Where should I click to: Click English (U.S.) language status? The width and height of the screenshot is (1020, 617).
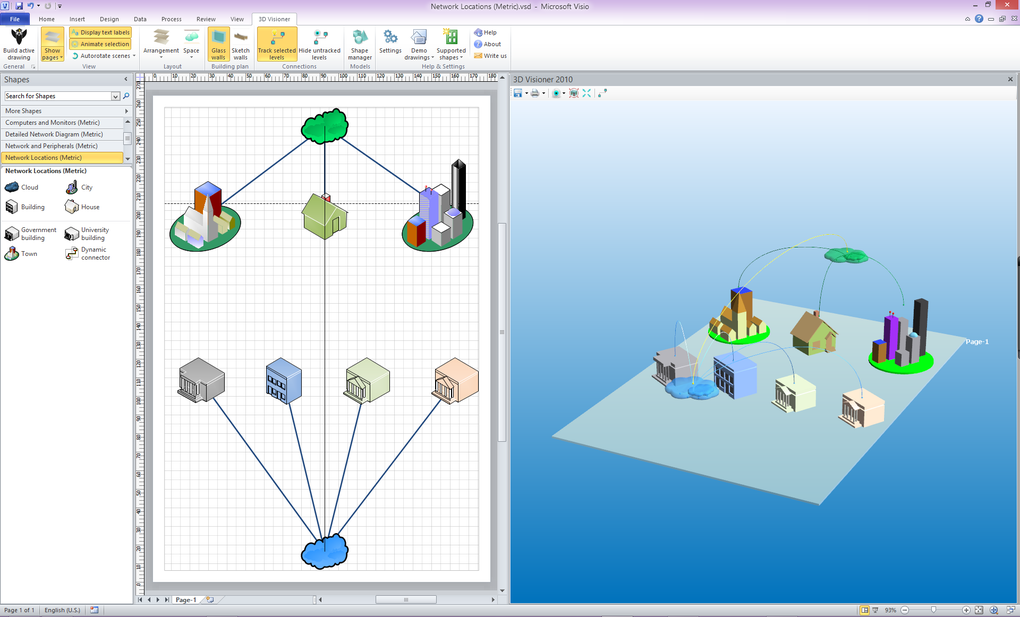tap(62, 610)
